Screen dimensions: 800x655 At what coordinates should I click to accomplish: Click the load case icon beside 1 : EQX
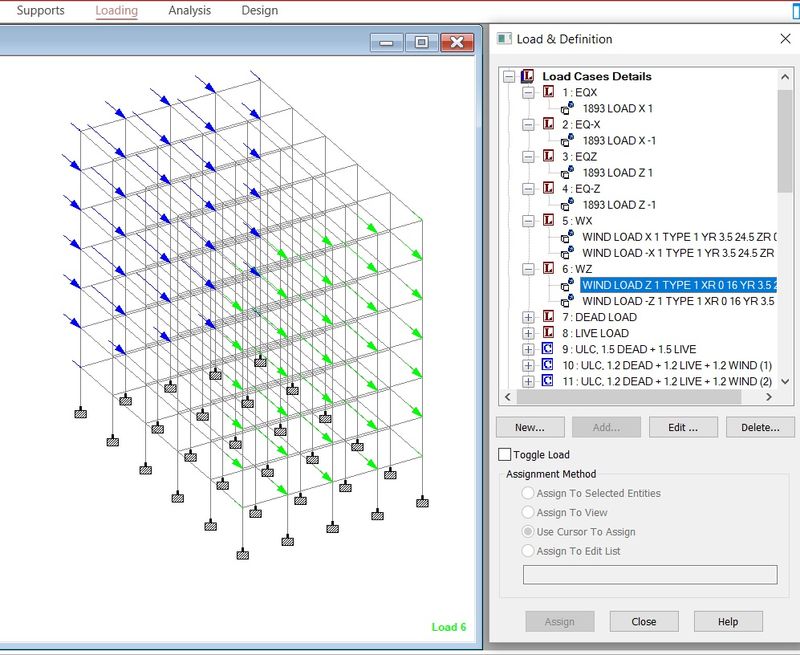point(548,92)
